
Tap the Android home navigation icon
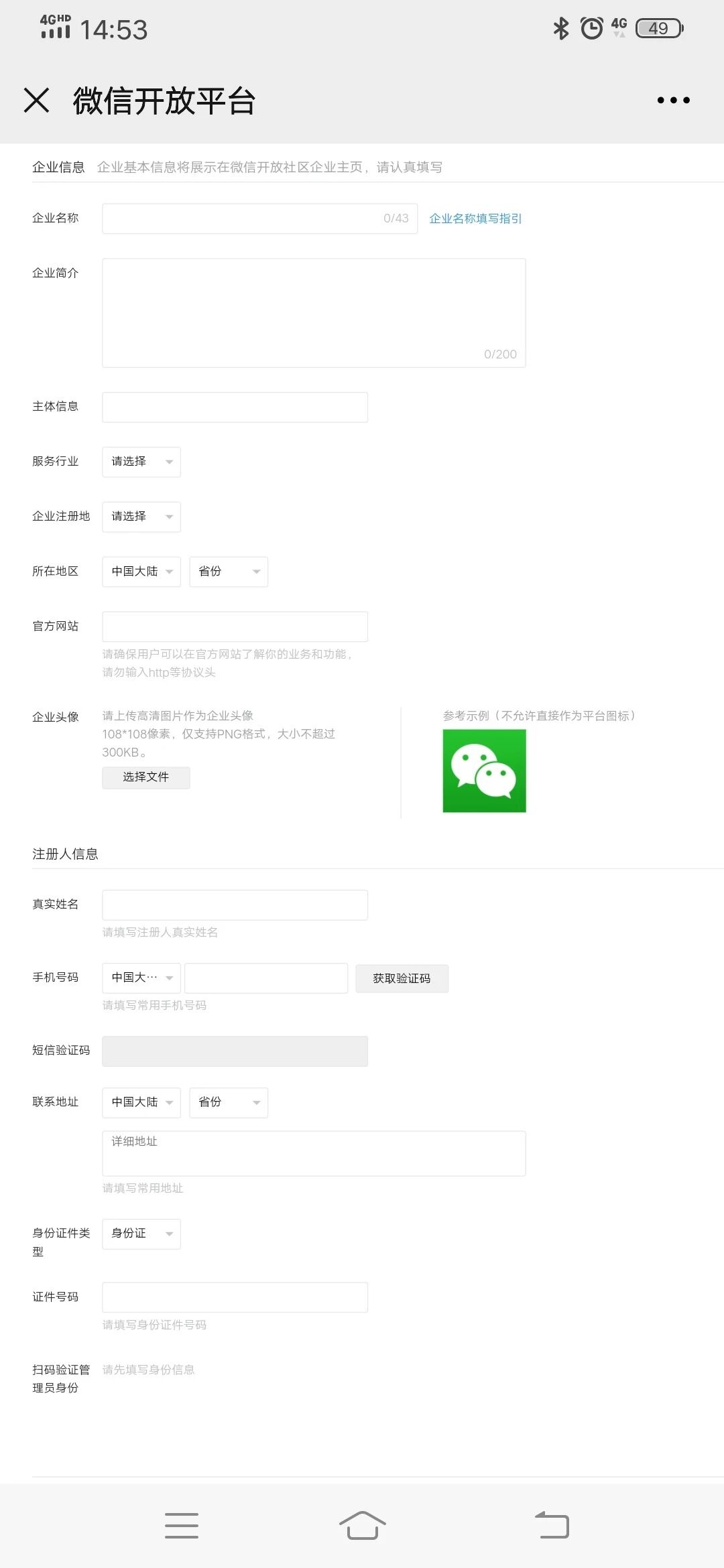click(362, 1525)
